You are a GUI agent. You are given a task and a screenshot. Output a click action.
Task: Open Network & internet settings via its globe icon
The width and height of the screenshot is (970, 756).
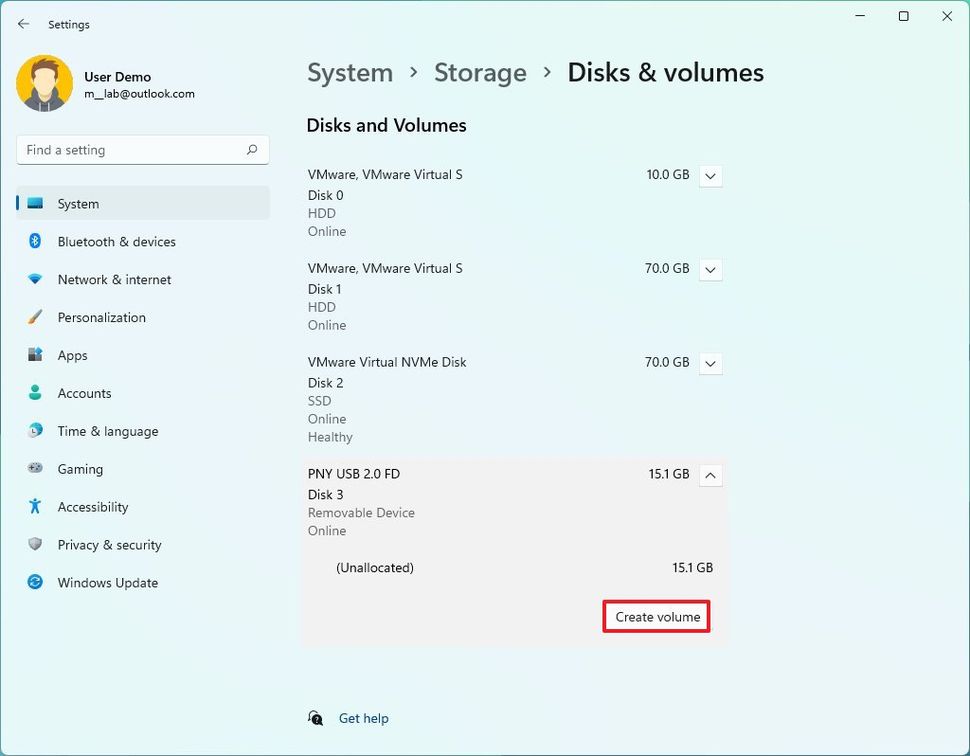tap(35, 279)
